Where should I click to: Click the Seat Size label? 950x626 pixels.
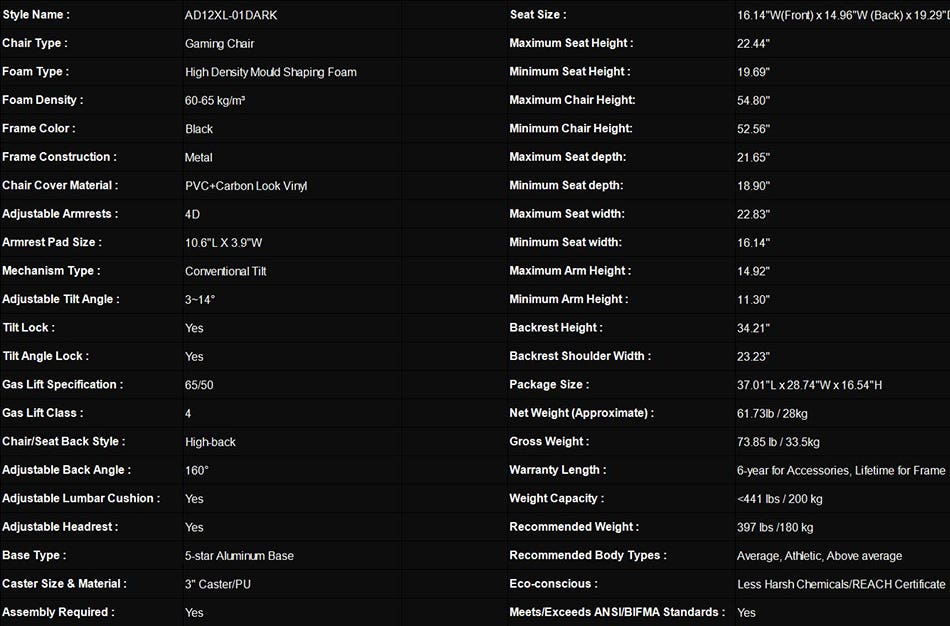click(x=538, y=15)
